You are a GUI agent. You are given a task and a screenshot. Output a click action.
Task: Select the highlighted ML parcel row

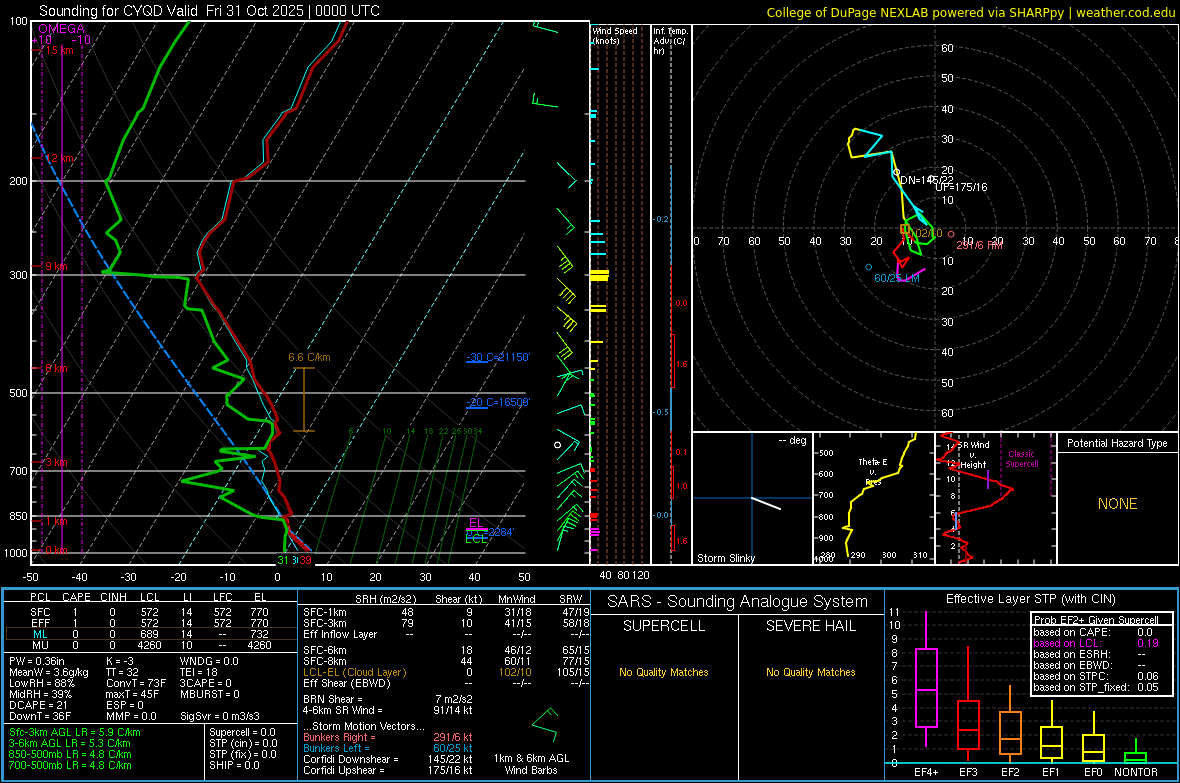click(x=151, y=634)
